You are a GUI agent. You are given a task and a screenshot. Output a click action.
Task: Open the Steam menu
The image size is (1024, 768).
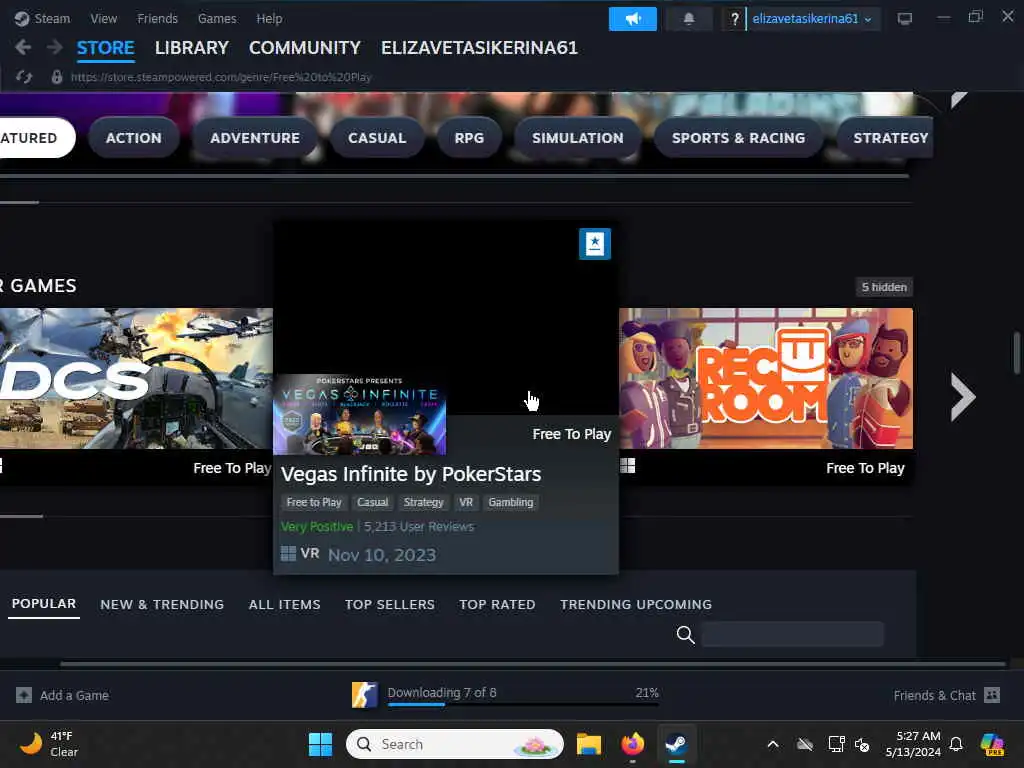52,18
